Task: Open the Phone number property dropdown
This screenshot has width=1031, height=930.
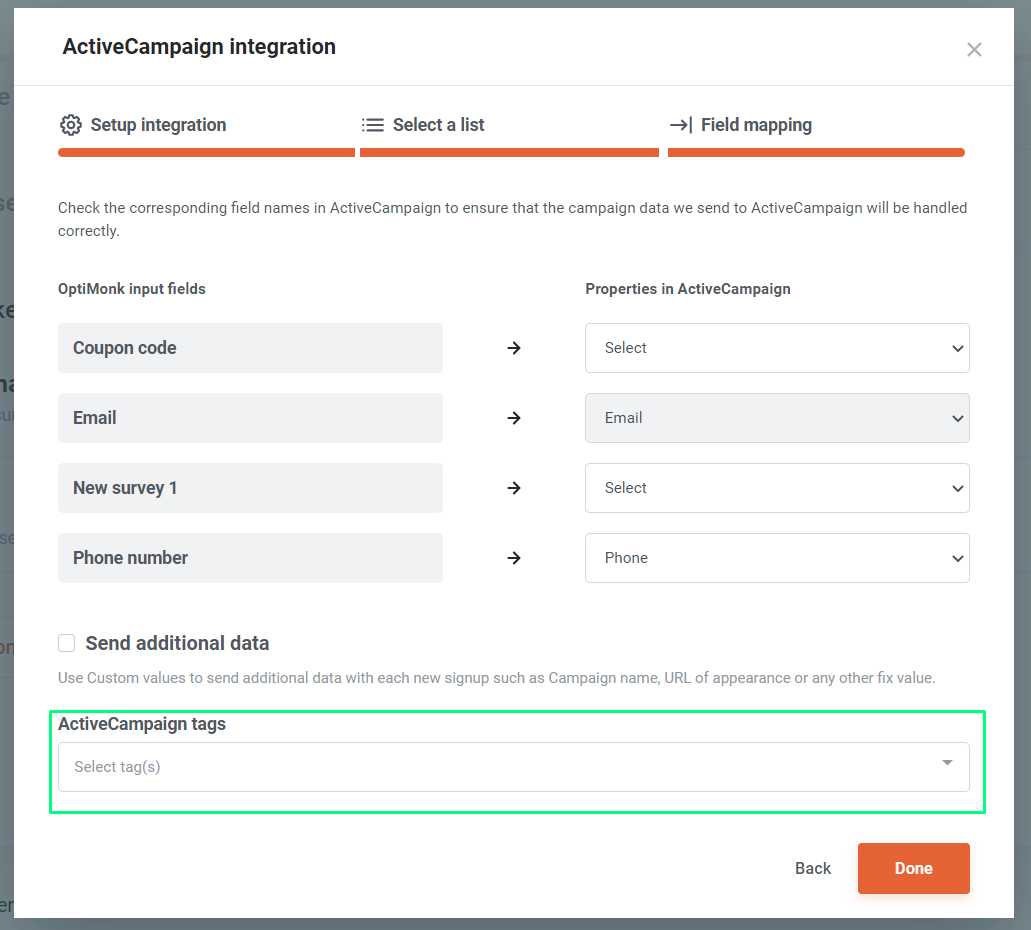Action: click(777, 558)
